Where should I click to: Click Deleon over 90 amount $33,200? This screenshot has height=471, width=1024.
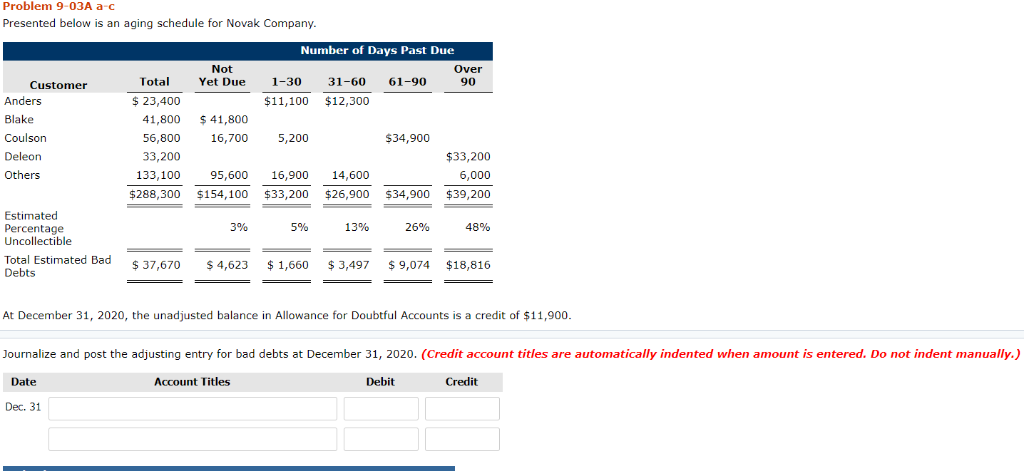click(468, 156)
